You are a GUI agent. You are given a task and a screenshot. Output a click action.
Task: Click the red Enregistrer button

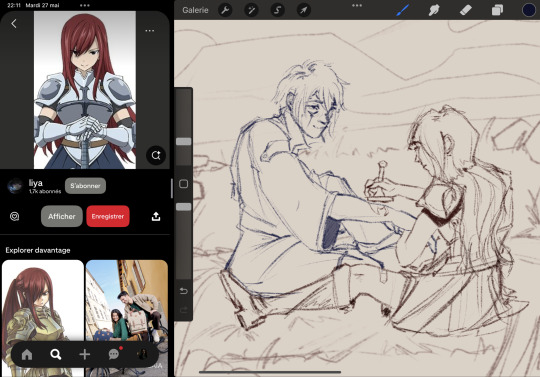(108, 216)
